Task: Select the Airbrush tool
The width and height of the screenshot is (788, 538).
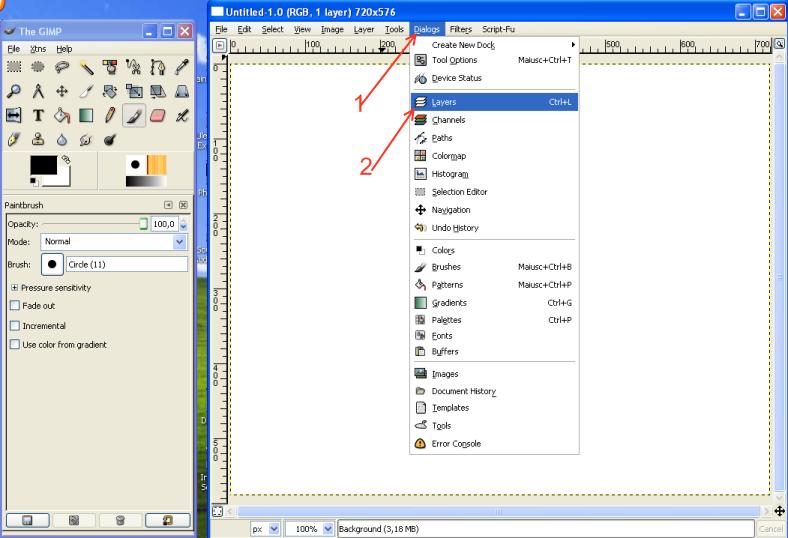Action: click(182, 116)
